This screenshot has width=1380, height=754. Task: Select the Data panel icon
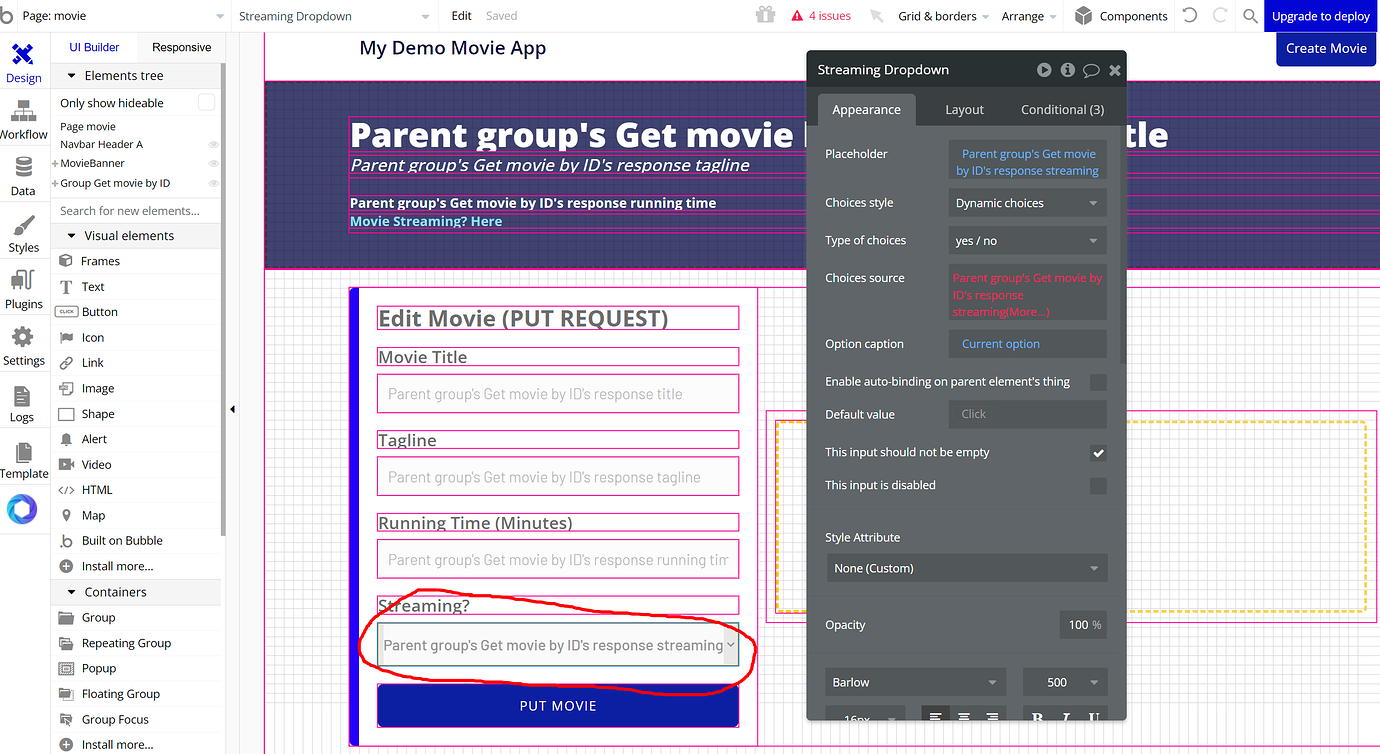pyautogui.click(x=23, y=170)
